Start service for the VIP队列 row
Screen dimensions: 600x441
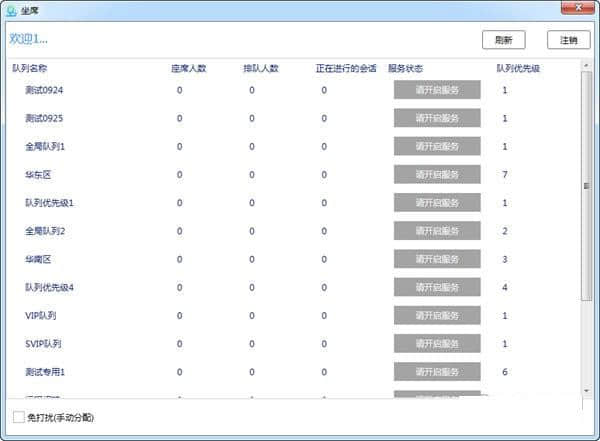click(x=437, y=315)
